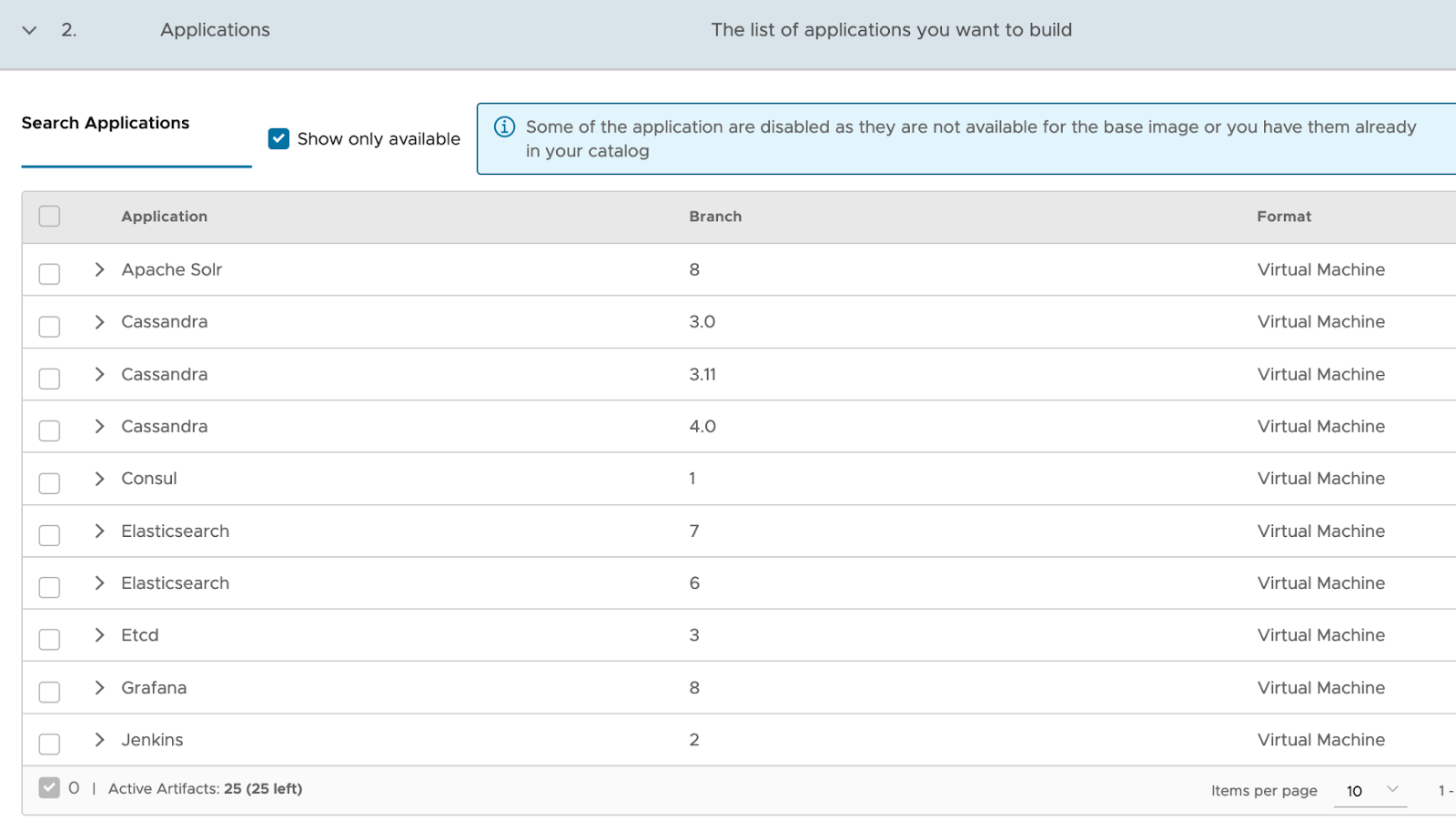
Task: Click the branch value 3.11 cell
Action: (703, 374)
